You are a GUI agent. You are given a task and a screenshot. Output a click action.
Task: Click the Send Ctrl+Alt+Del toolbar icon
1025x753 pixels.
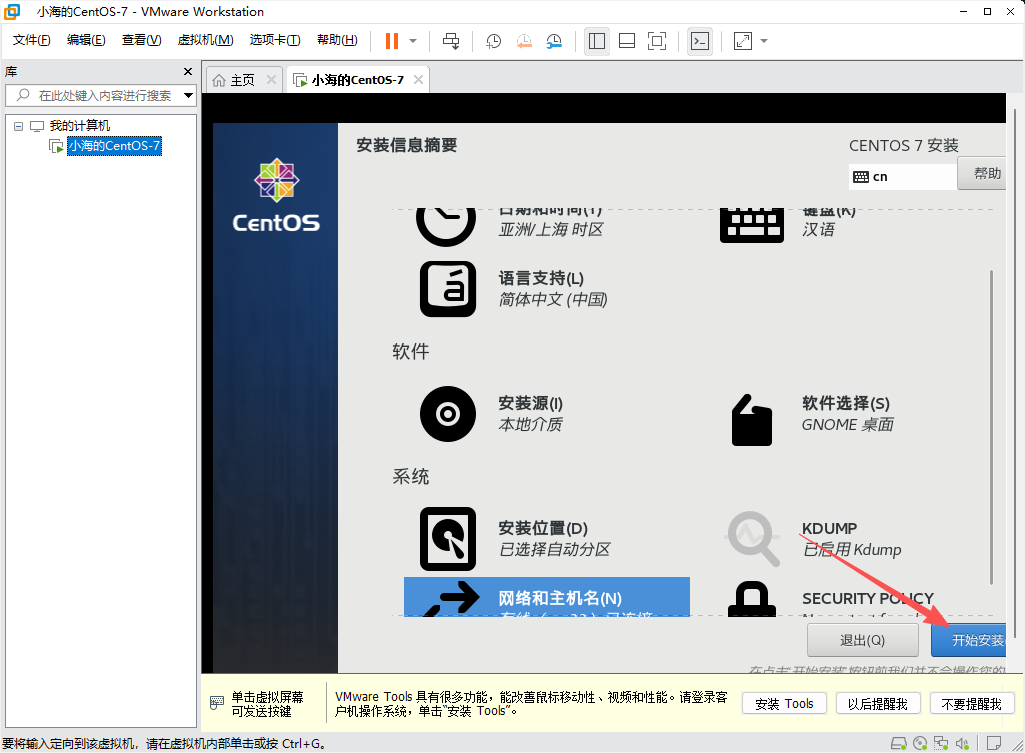tap(451, 41)
